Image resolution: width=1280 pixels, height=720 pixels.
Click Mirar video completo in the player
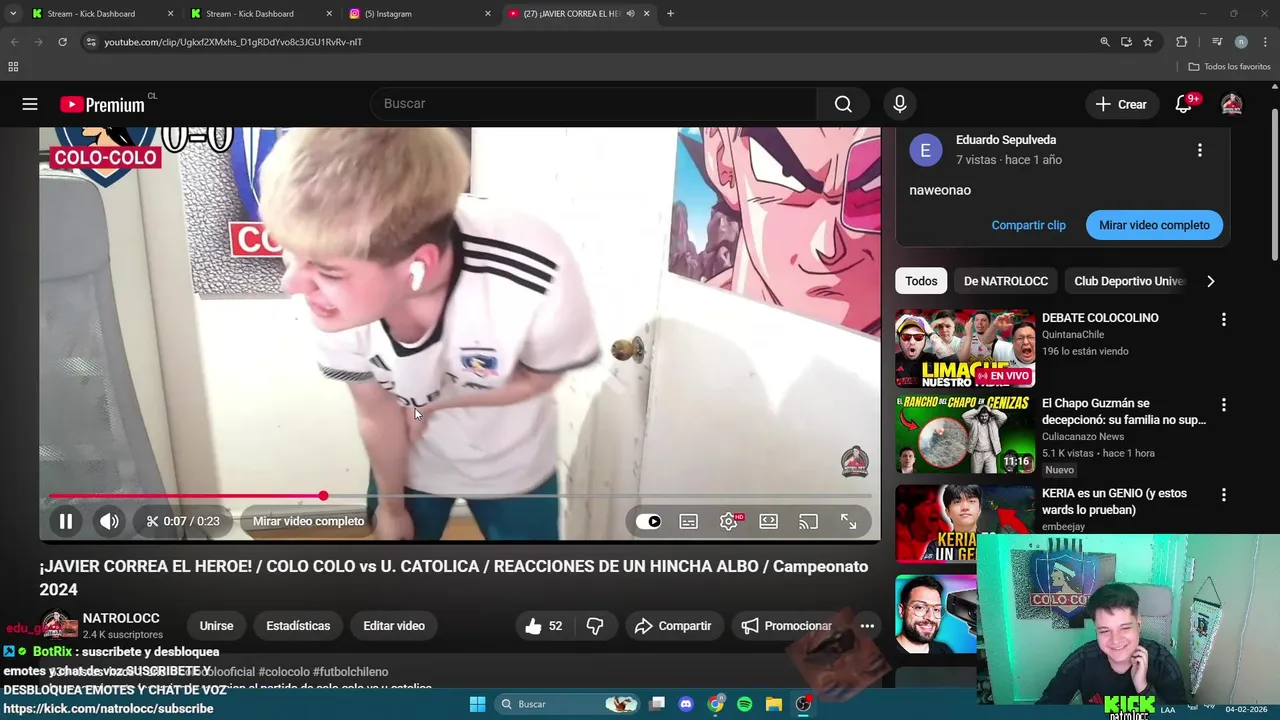coord(308,521)
